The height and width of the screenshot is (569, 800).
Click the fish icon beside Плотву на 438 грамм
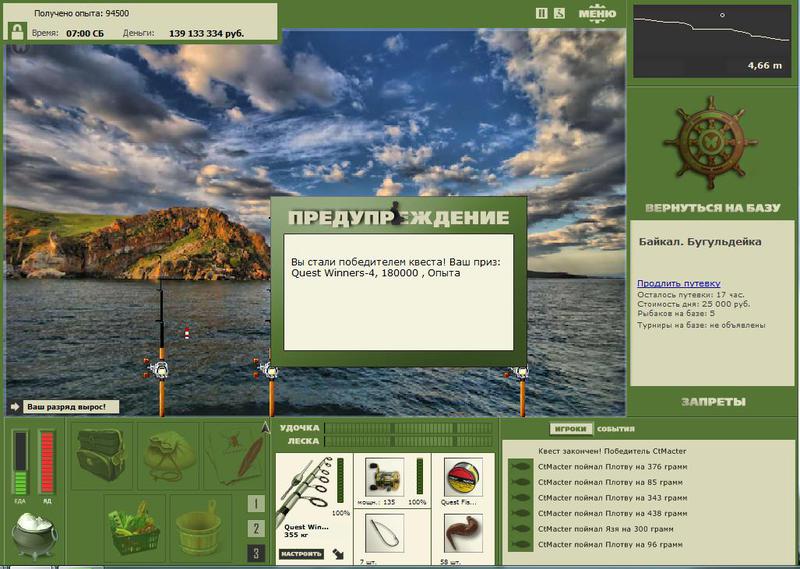[x=521, y=513]
